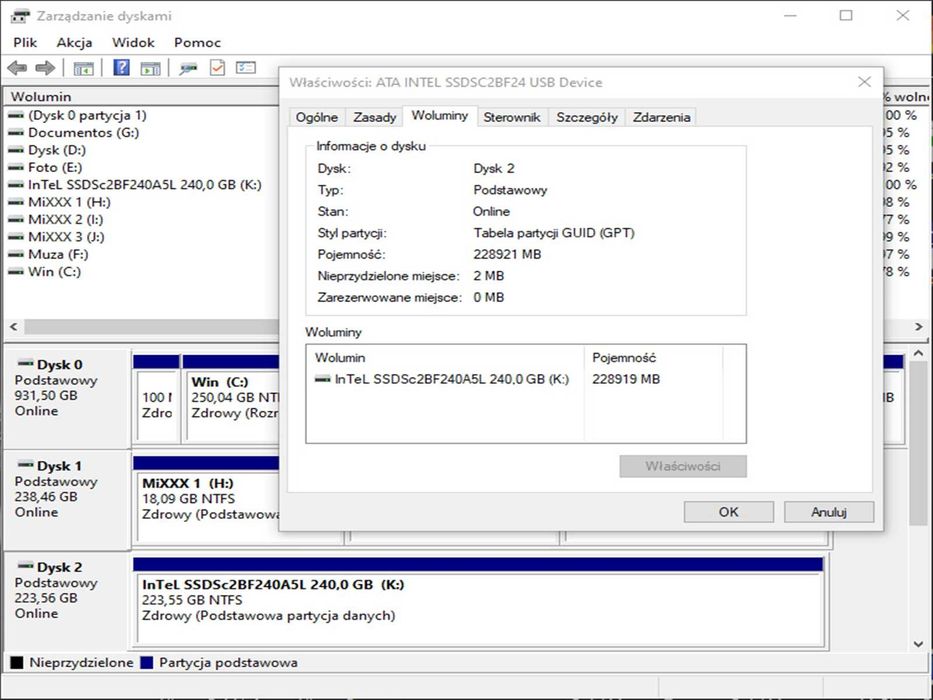Click the black Nieprzydzielone legend swatch
Image resolution: width=933 pixels, height=700 pixels.
[17, 662]
